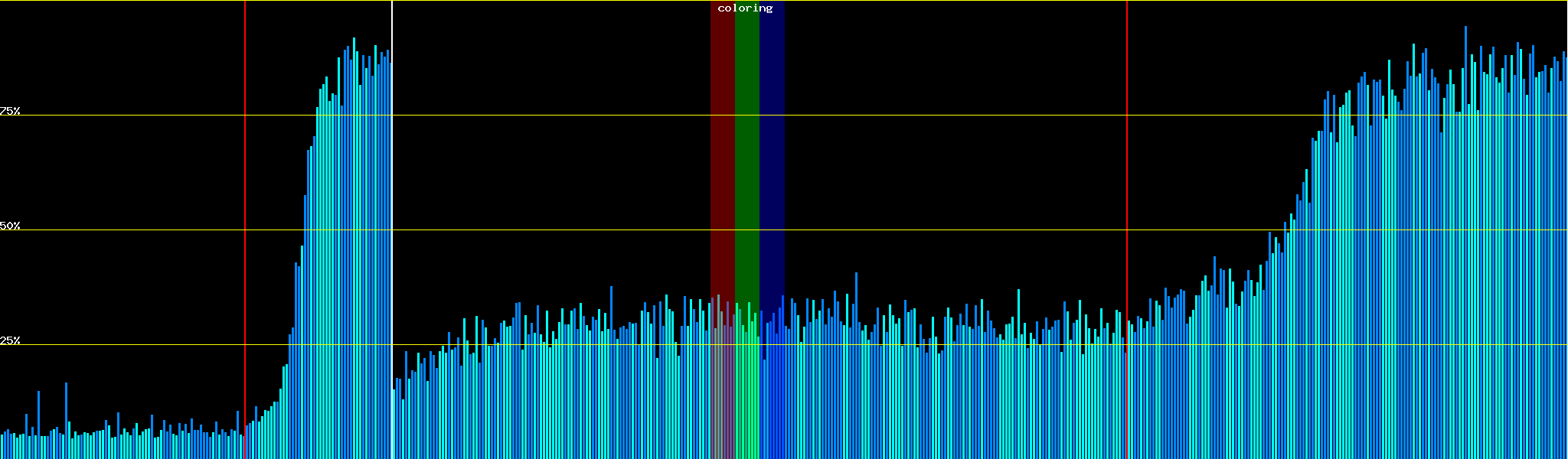Viewport: 1568px width, 459px height.
Task: Select the dark red coloring band
Action: click(x=722, y=153)
